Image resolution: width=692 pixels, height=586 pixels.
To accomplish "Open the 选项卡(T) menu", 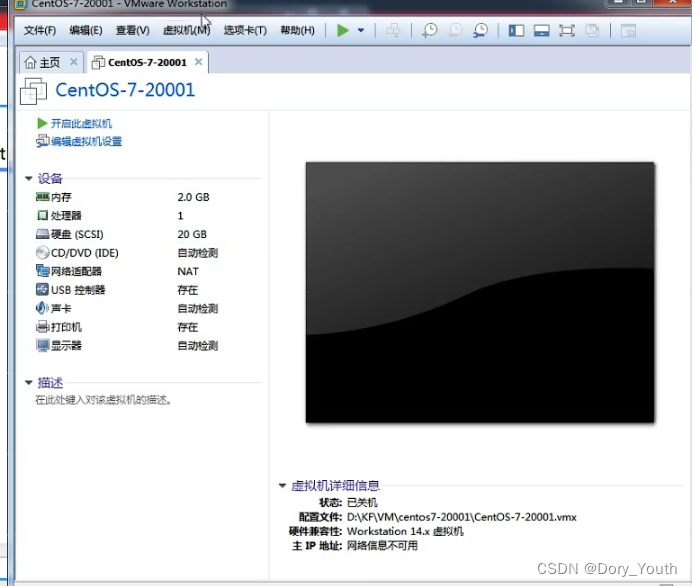I will (245, 30).
